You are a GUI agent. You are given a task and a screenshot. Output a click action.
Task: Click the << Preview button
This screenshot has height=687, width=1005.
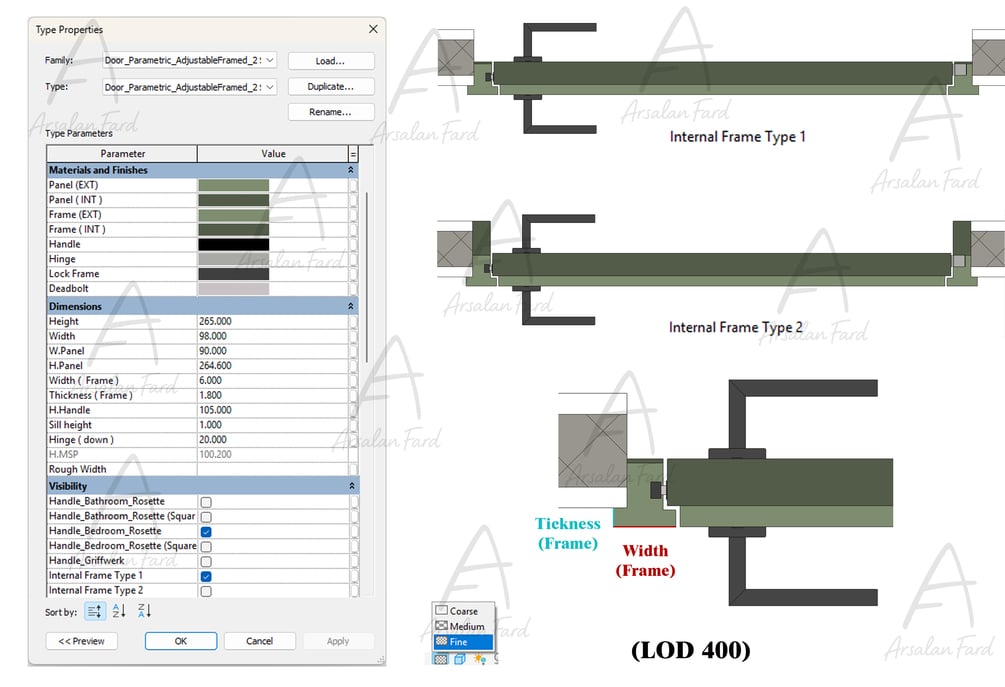(81, 641)
